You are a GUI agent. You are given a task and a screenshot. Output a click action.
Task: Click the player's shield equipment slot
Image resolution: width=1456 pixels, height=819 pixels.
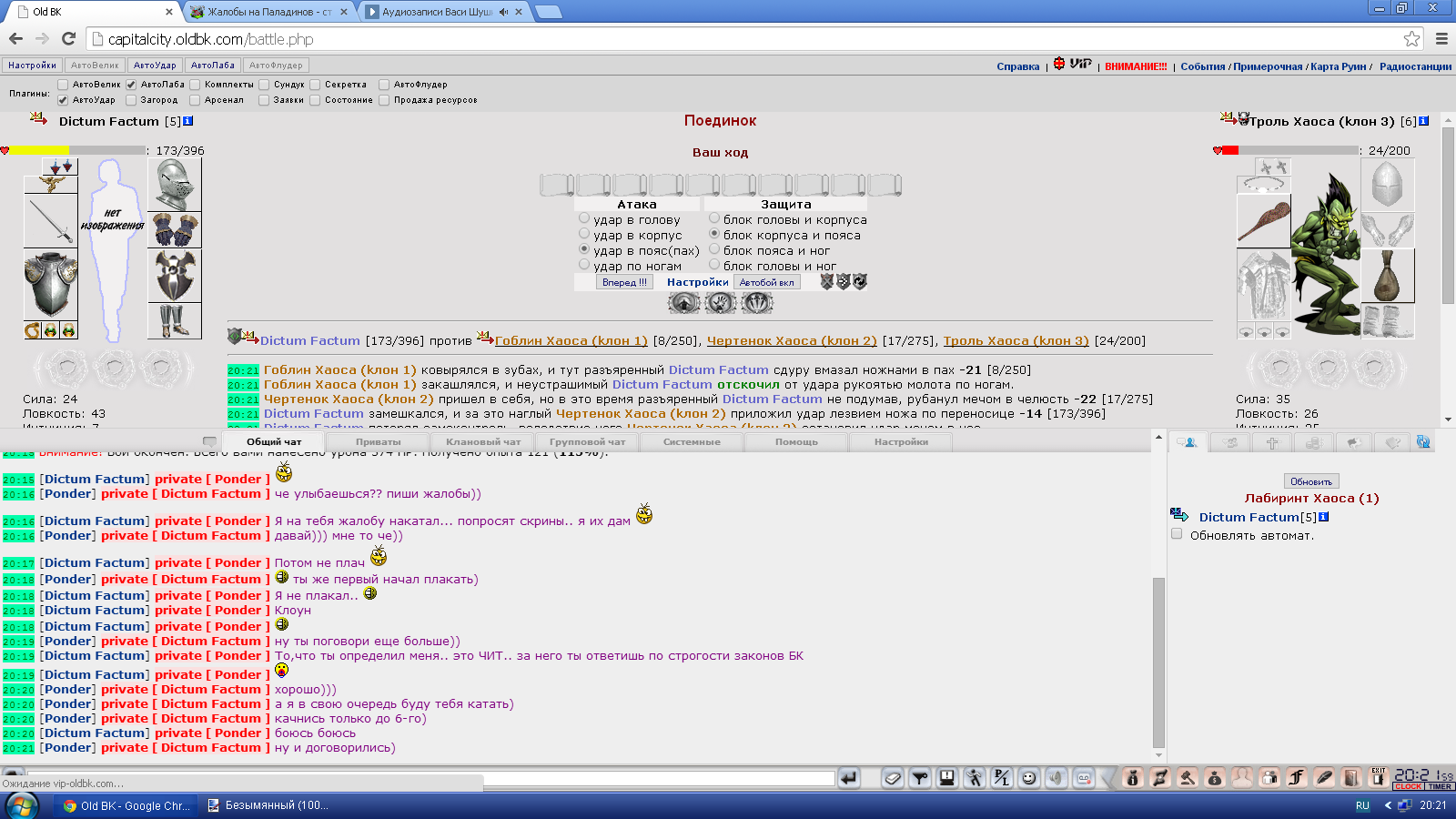[x=175, y=276]
